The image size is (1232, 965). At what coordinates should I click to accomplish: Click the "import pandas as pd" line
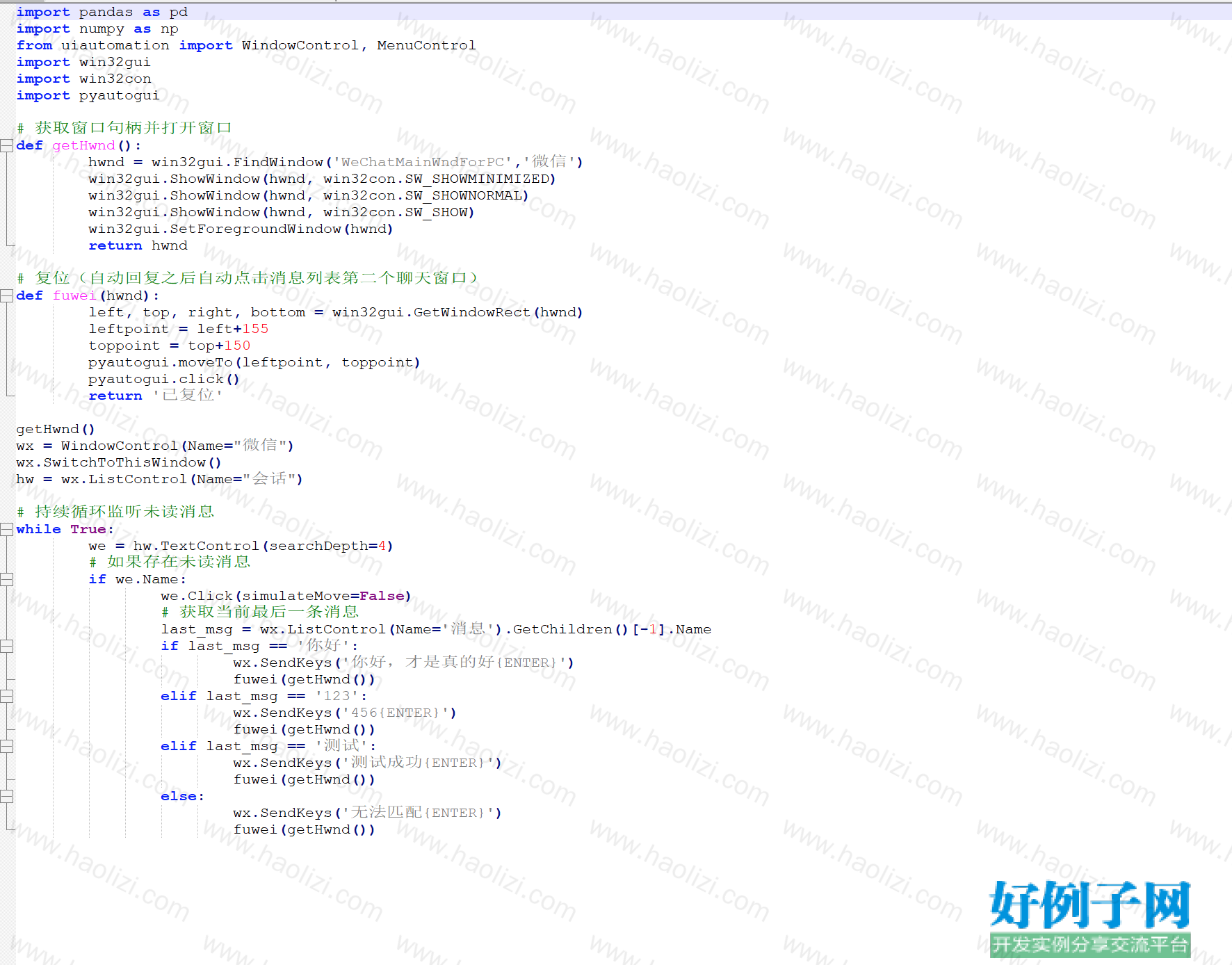tap(102, 12)
